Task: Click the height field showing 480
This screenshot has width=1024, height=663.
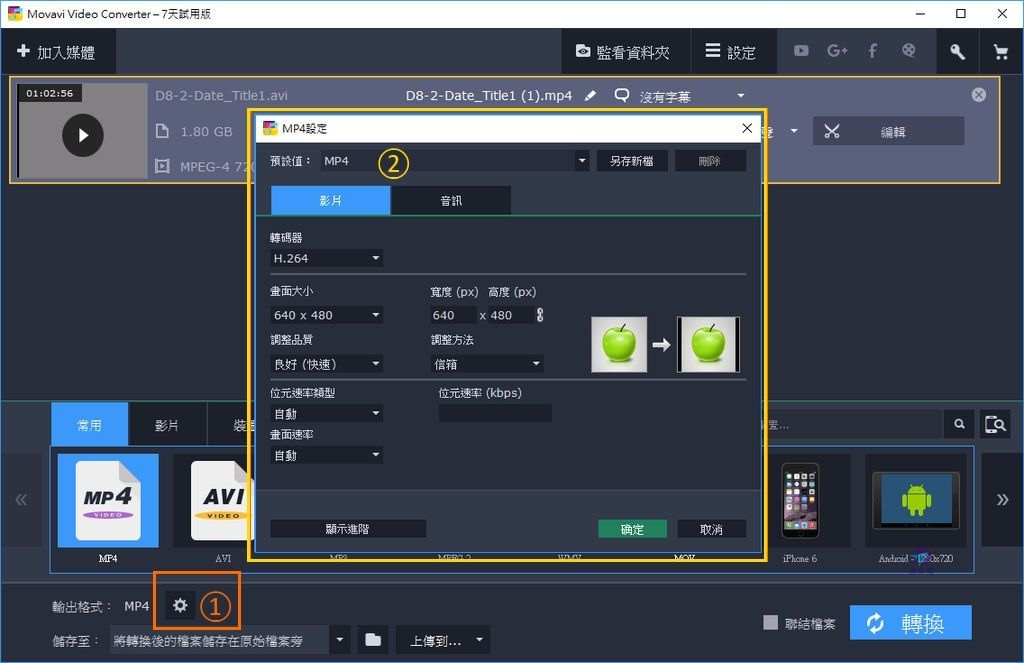Action: point(510,315)
